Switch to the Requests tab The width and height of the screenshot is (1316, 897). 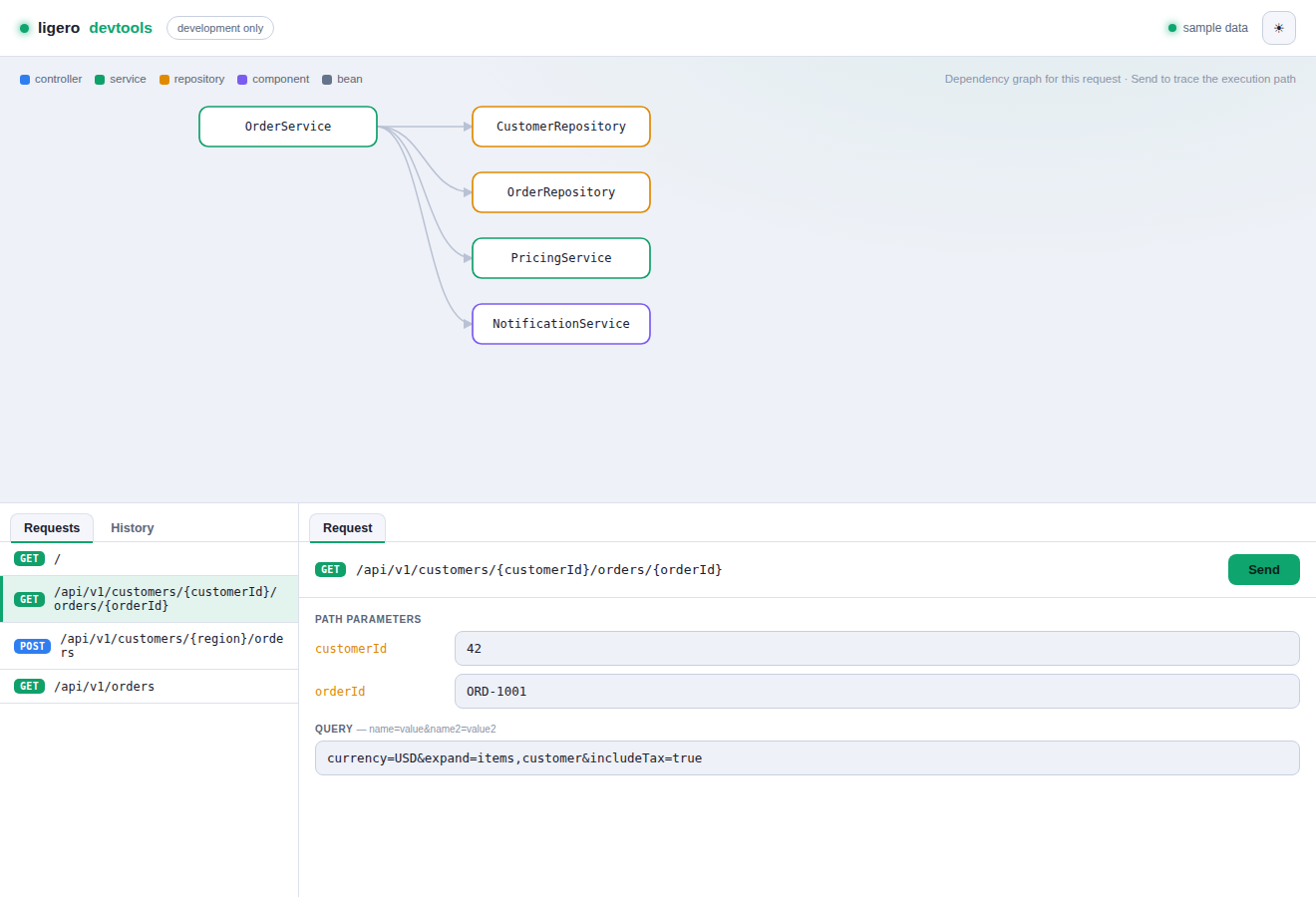click(52, 528)
